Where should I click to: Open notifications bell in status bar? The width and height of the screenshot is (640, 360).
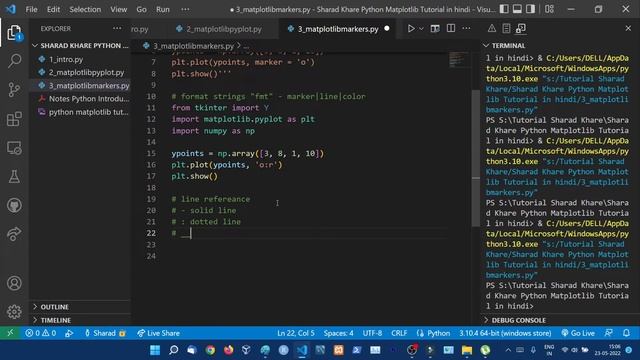pos(627,333)
